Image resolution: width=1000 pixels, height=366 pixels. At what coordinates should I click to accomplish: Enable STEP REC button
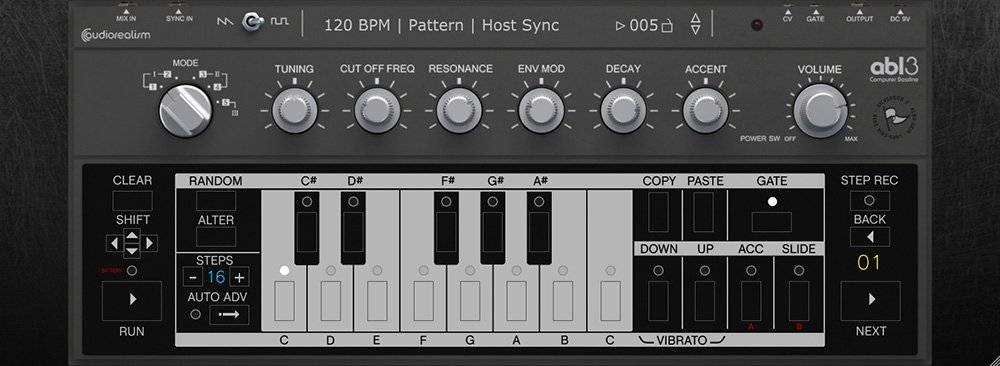click(869, 201)
